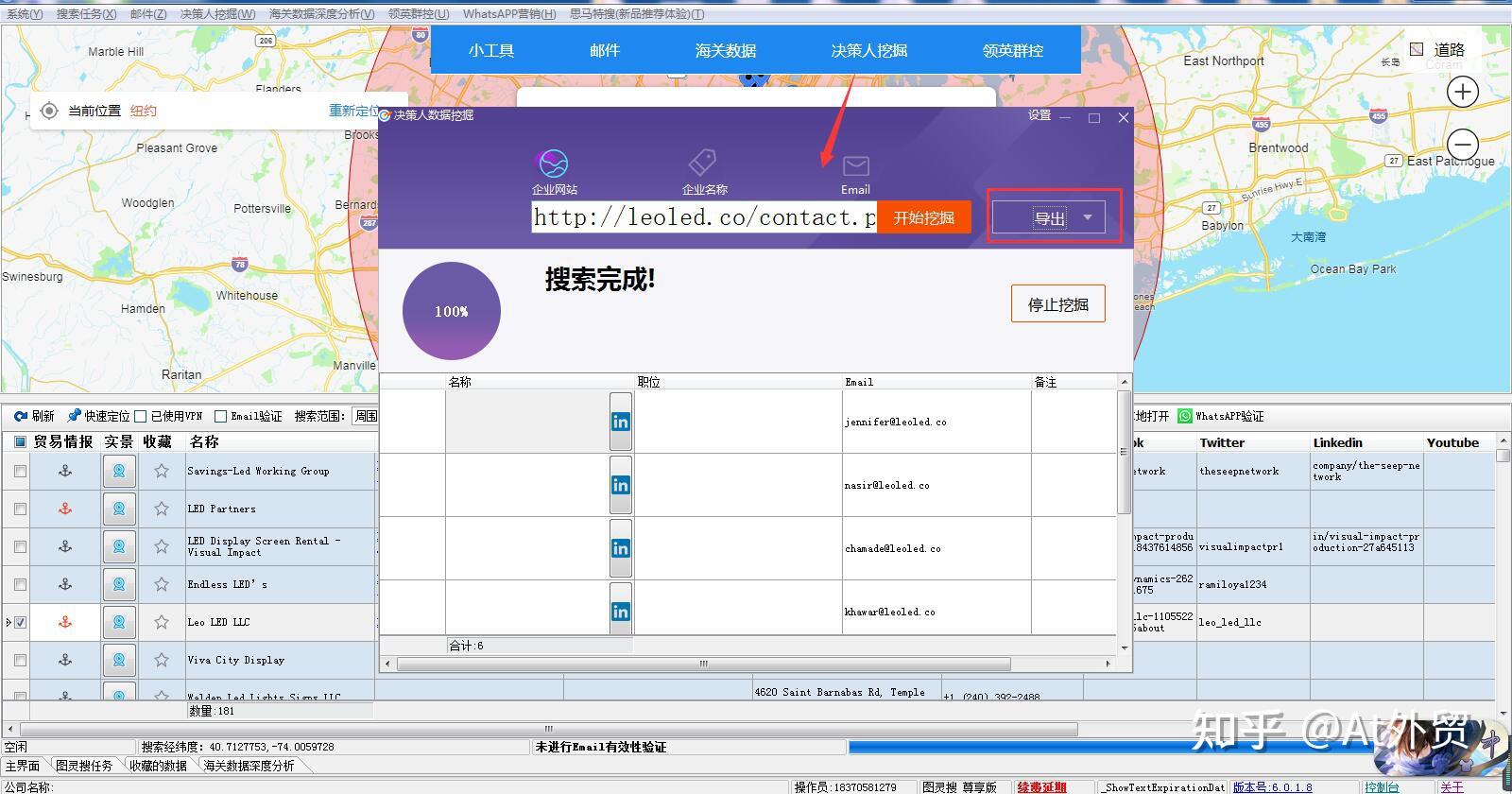
Task: Click the 当前位置 locate target icon
Action: click(x=49, y=111)
